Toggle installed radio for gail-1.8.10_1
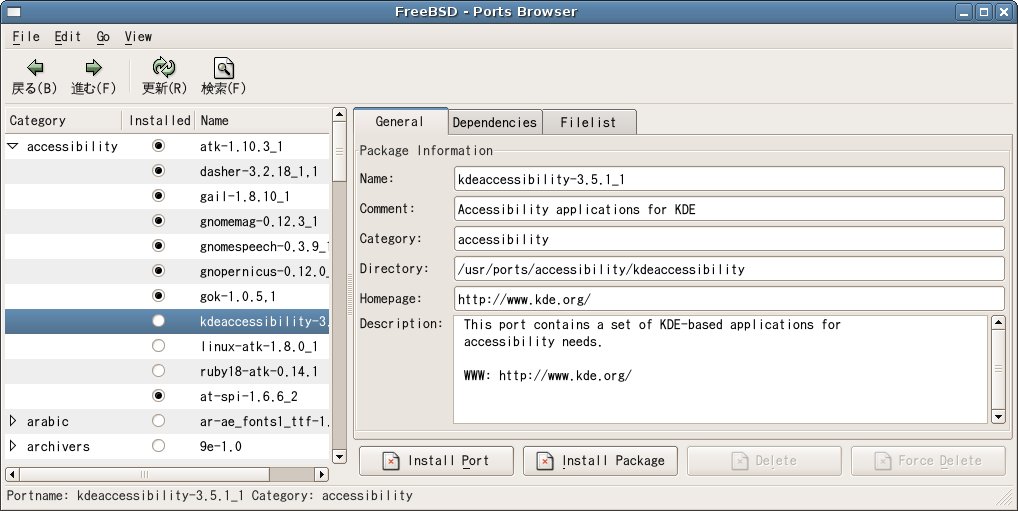 click(x=158, y=196)
